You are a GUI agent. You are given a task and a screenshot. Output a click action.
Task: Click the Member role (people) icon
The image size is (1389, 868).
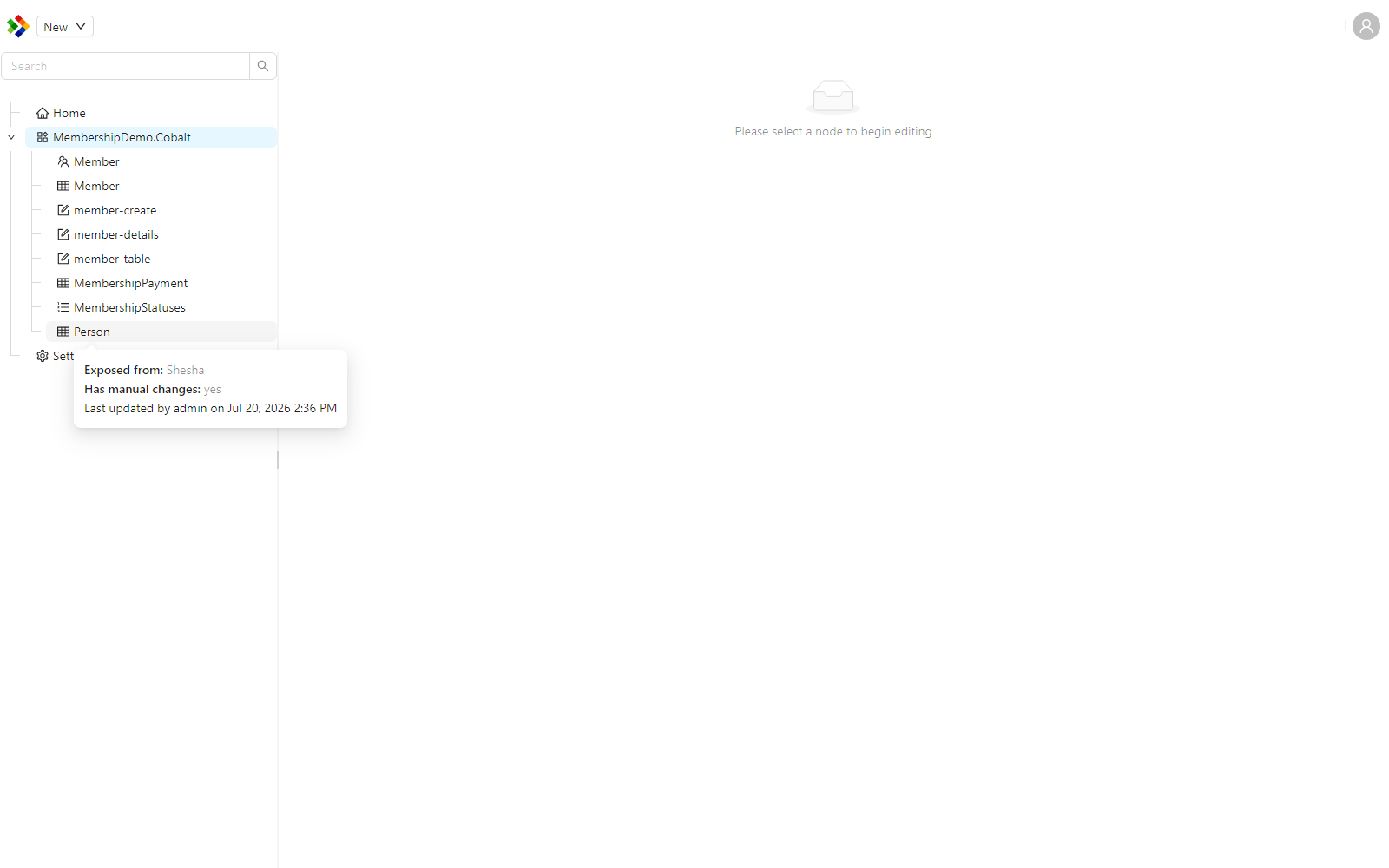[63, 161]
